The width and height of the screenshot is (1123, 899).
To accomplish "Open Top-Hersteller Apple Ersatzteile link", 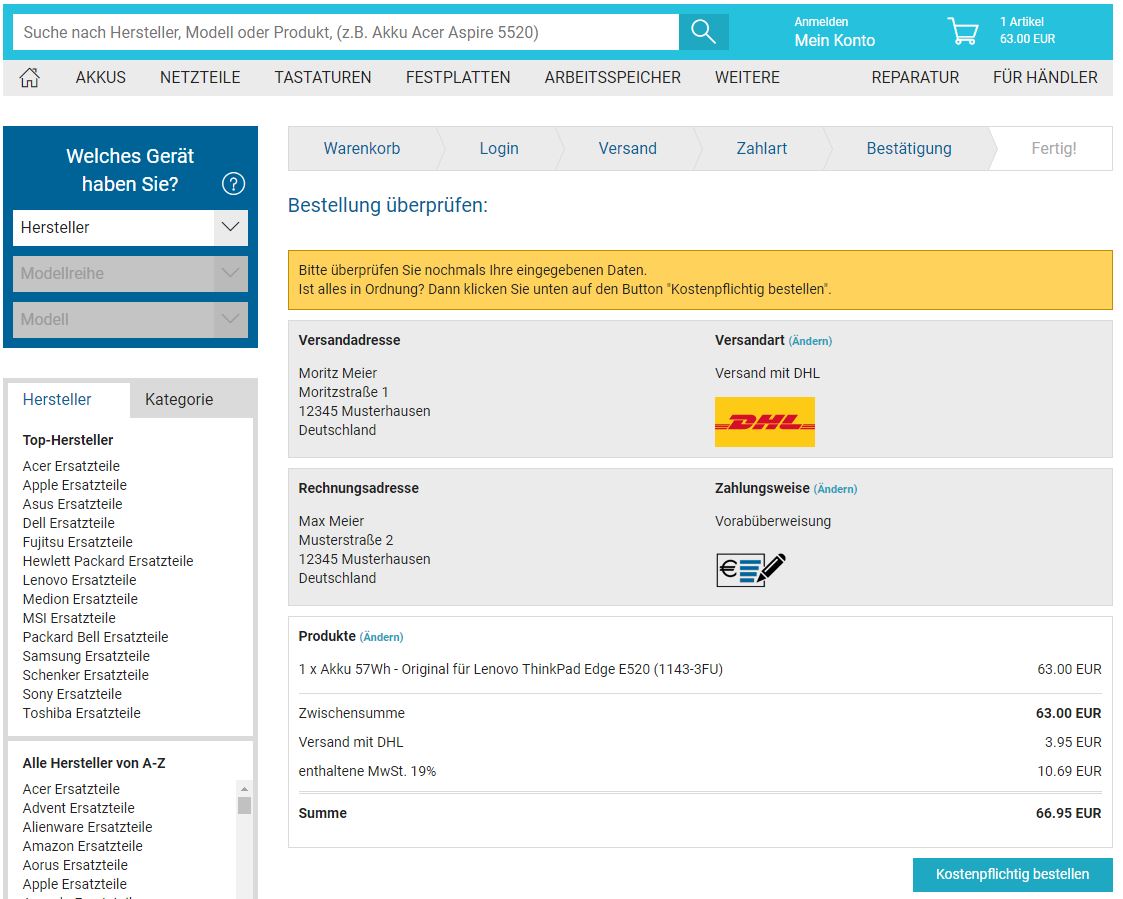I will [74, 486].
